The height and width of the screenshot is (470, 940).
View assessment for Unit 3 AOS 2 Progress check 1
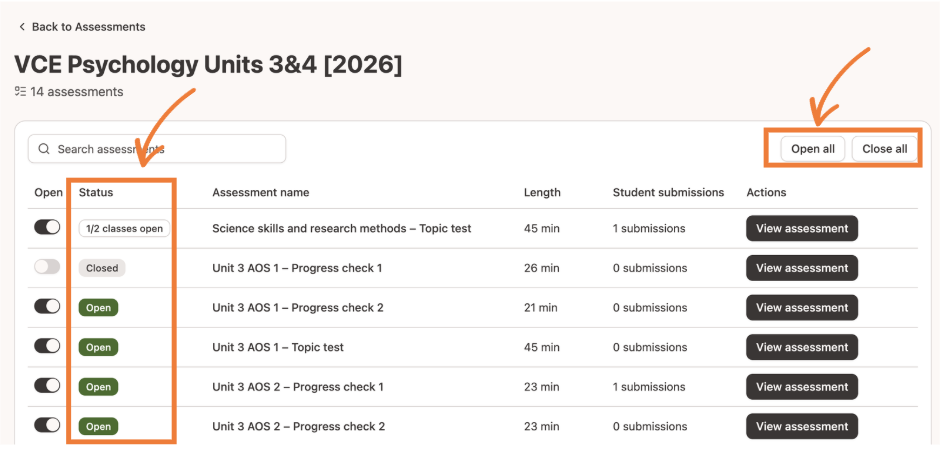pyautogui.click(x=802, y=387)
